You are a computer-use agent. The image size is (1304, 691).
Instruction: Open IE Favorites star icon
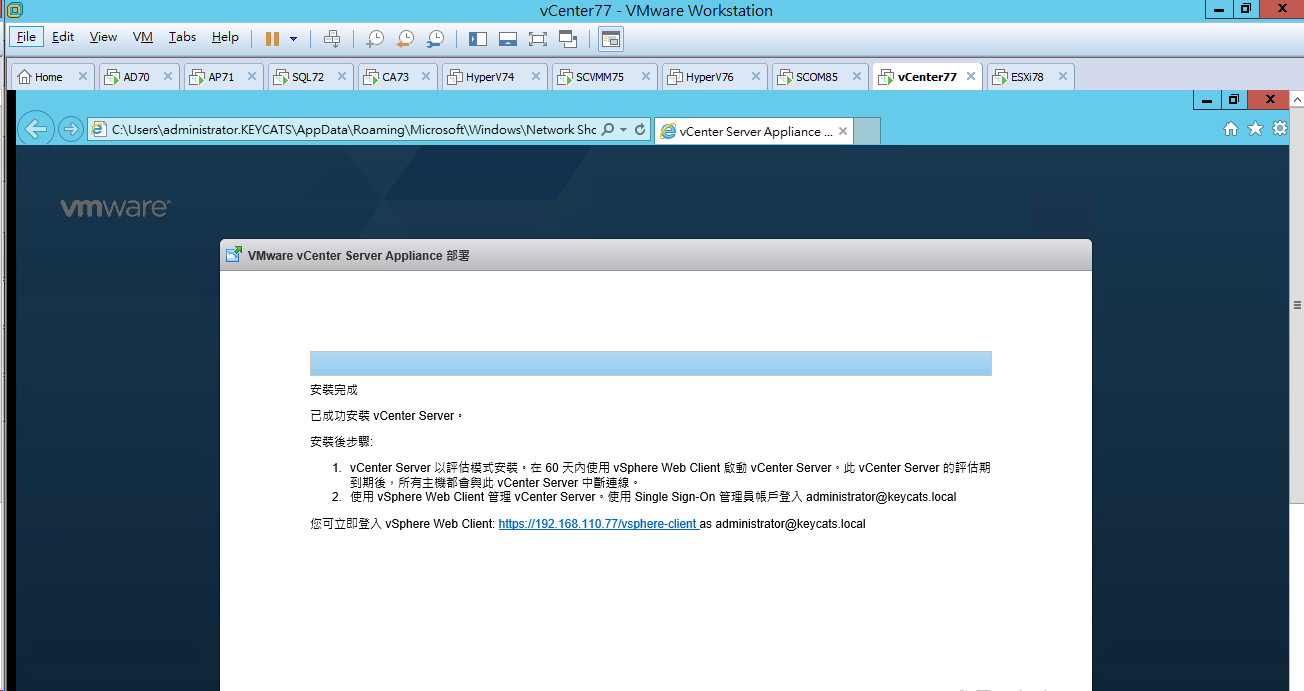[x=1256, y=129]
